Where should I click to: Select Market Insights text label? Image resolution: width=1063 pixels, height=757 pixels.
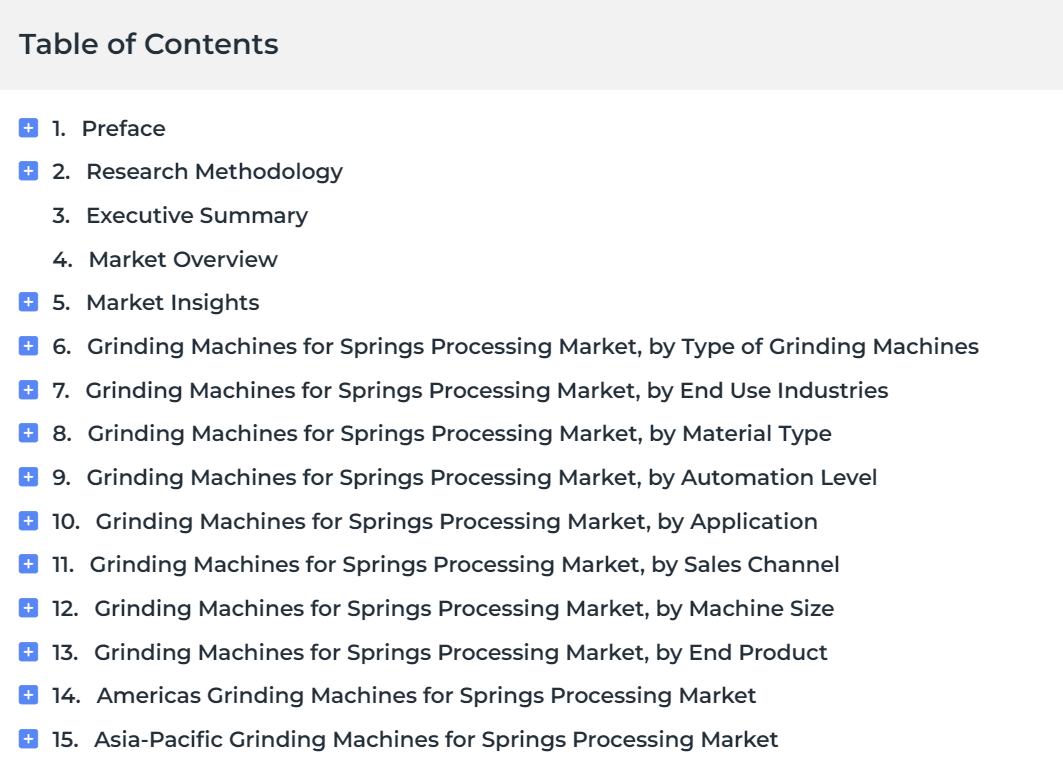tap(173, 303)
